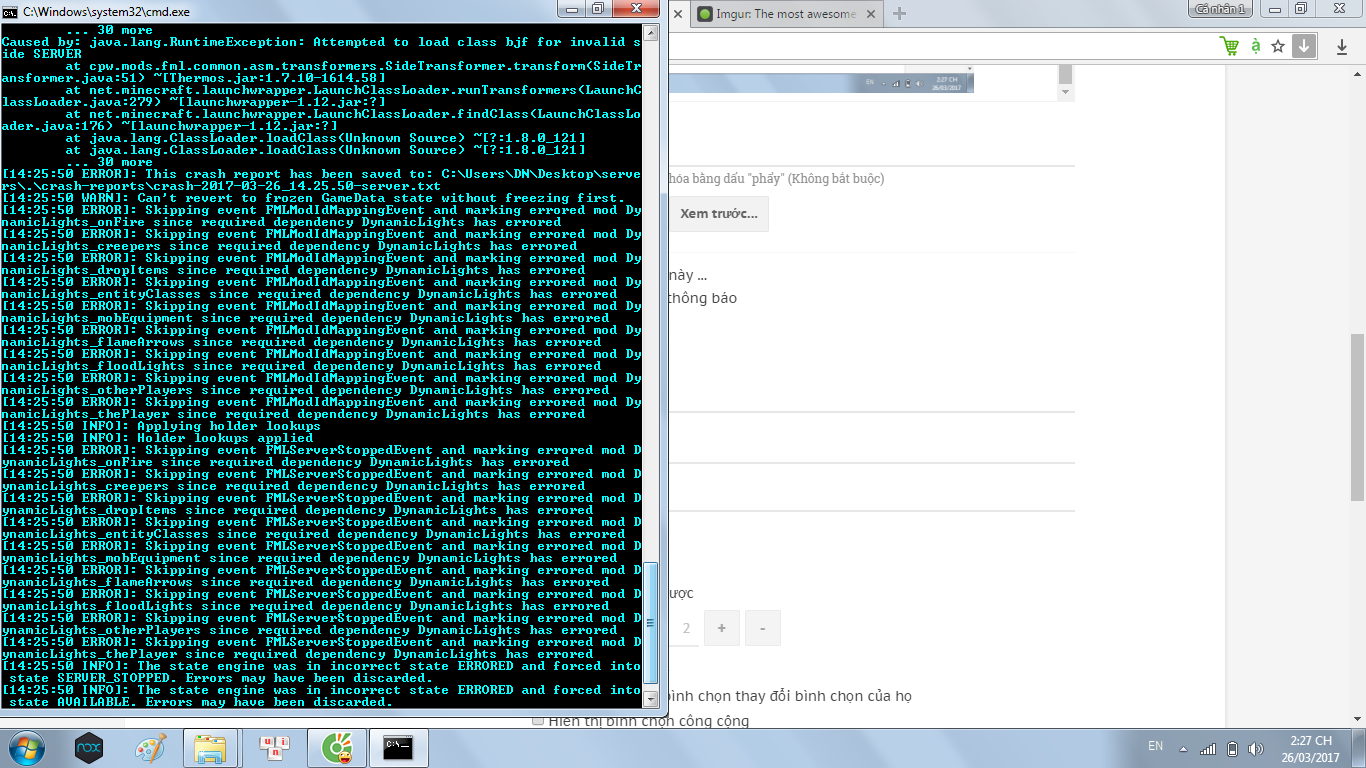Viewport: 1366px width, 768px height.
Task: Minimize the cmd.exe window
Action: (571, 9)
